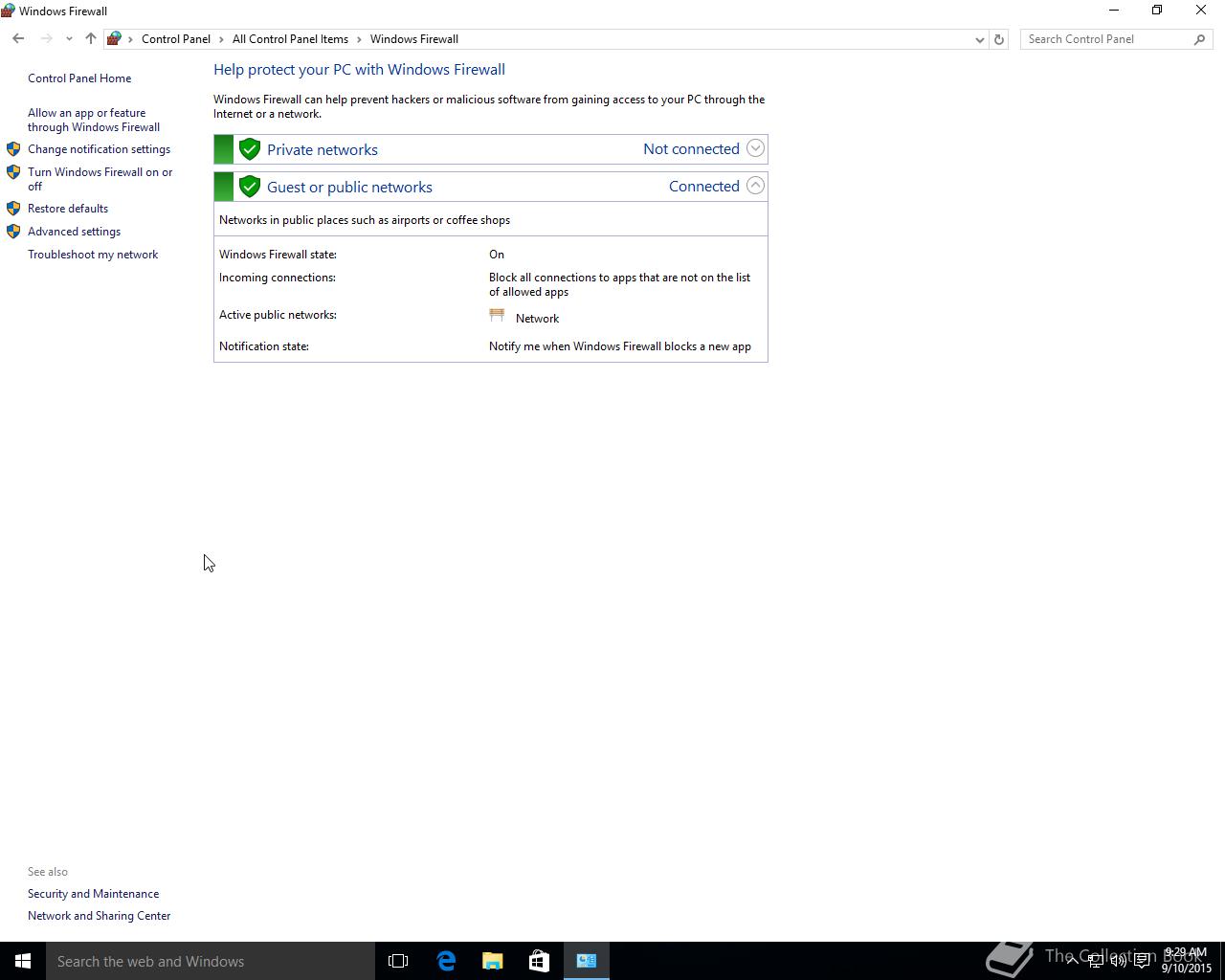The height and width of the screenshot is (980, 1225).
Task: Go forward using the Forward arrow
Action: [46, 39]
